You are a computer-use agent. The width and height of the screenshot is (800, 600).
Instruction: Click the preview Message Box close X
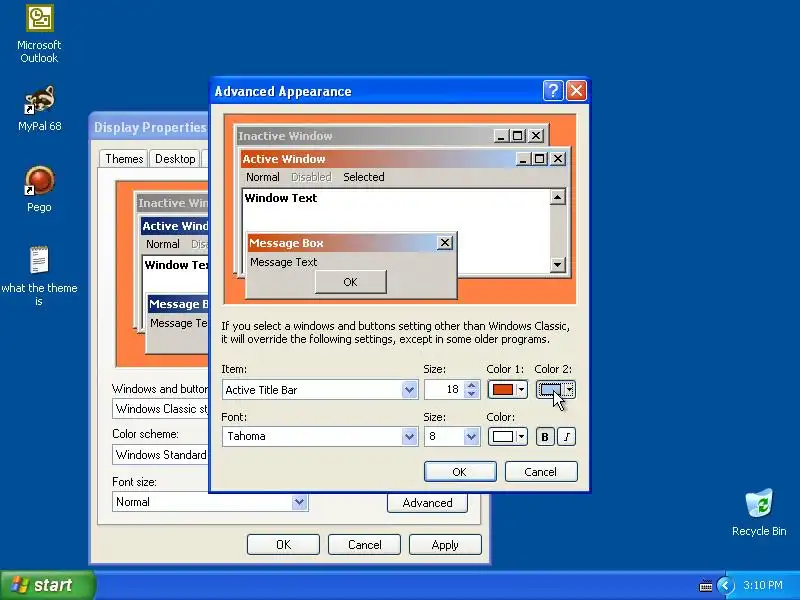445,243
